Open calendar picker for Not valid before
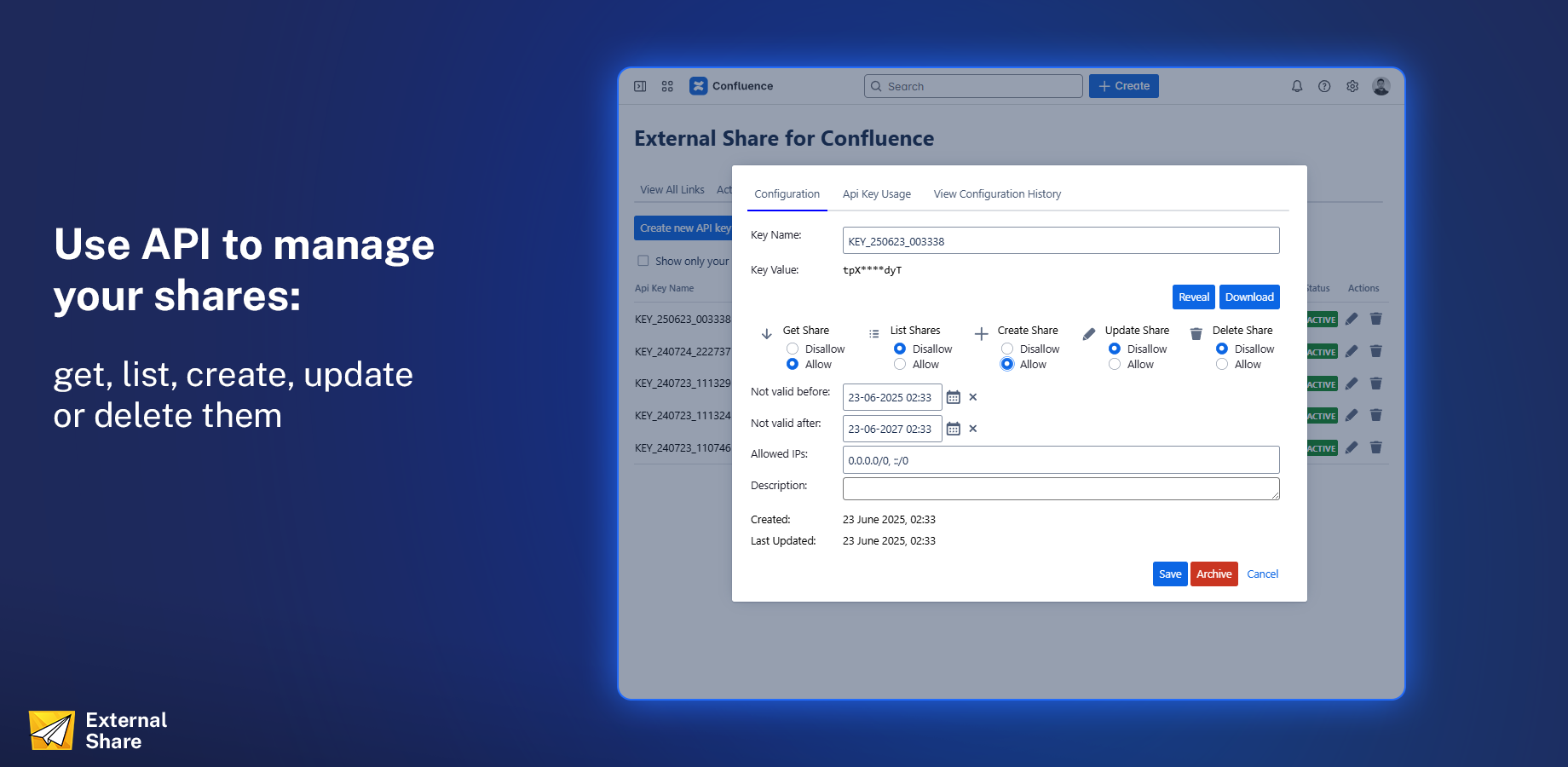Viewport: 1568px width, 767px height. (x=954, y=397)
